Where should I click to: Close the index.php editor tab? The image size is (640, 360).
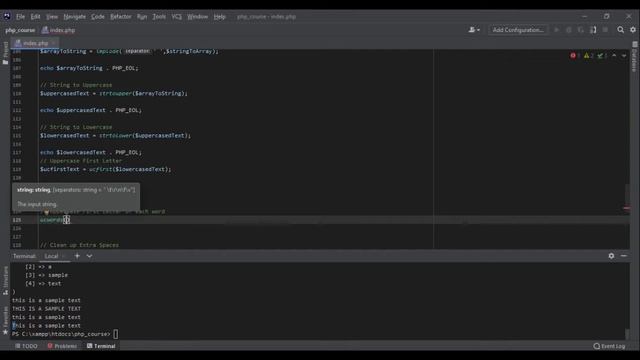pyautogui.click(x=54, y=43)
